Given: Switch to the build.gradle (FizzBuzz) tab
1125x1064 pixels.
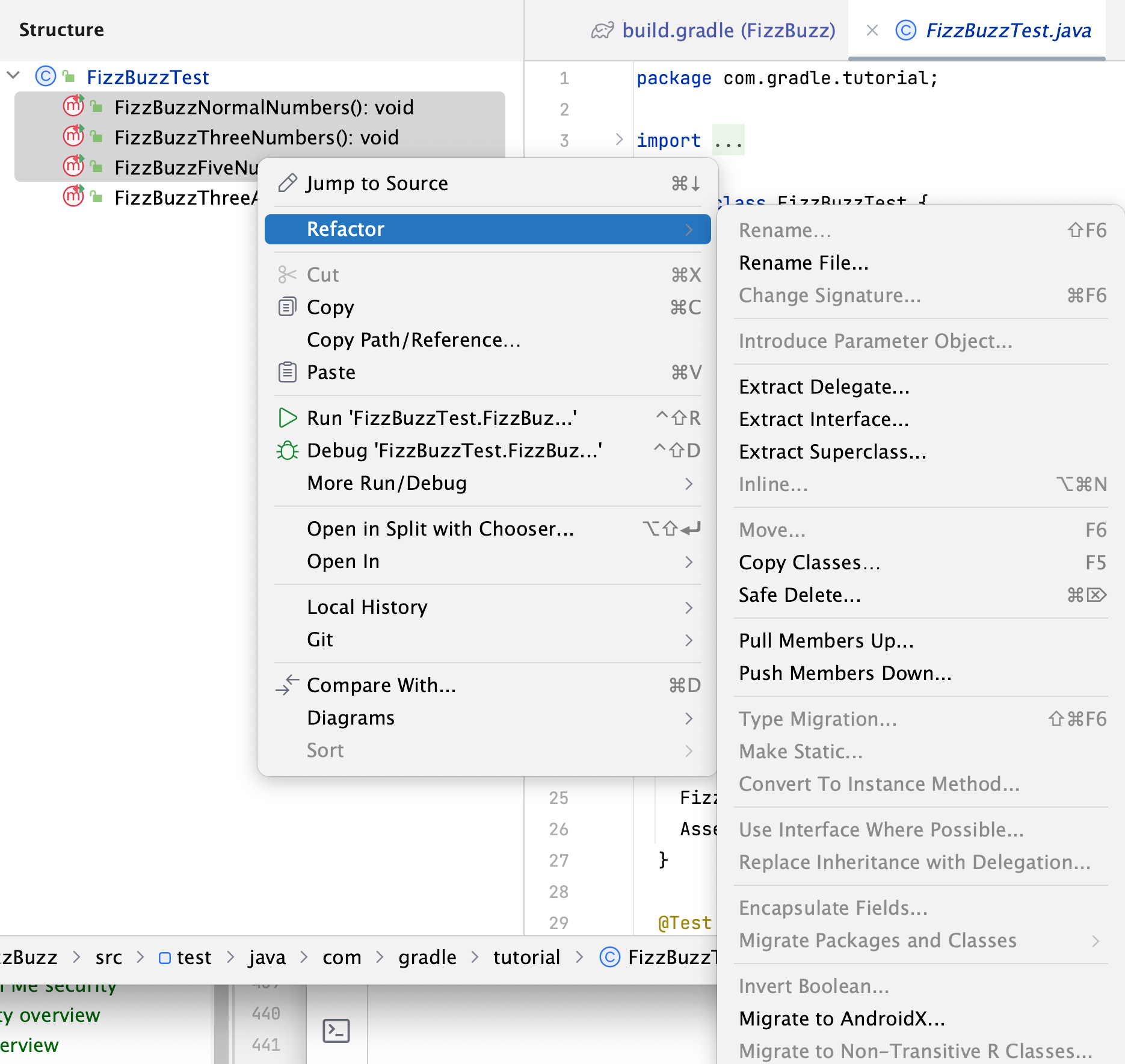Looking at the screenshot, I should pyautogui.click(x=729, y=29).
